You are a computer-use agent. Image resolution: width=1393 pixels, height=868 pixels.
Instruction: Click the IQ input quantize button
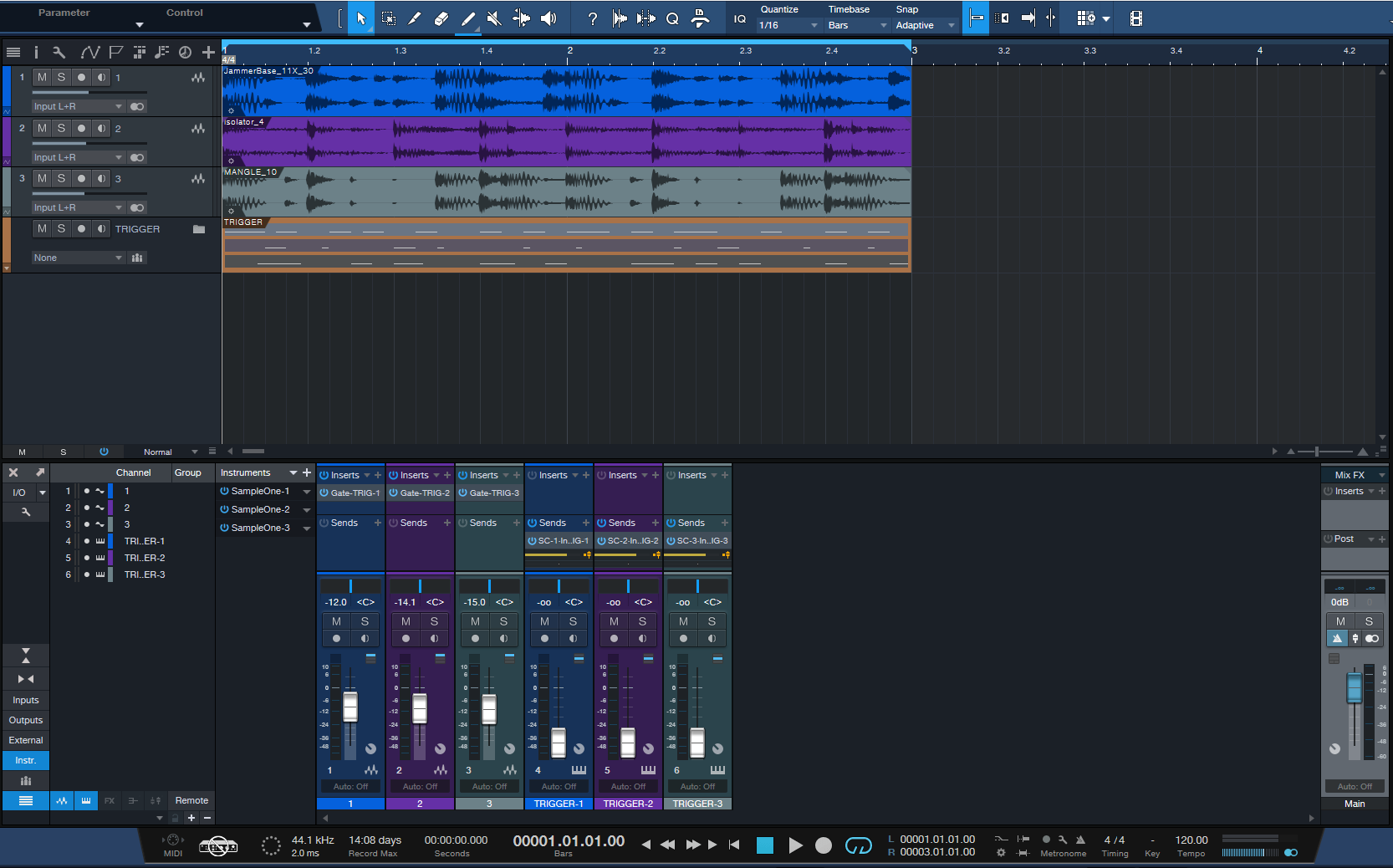(740, 18)
